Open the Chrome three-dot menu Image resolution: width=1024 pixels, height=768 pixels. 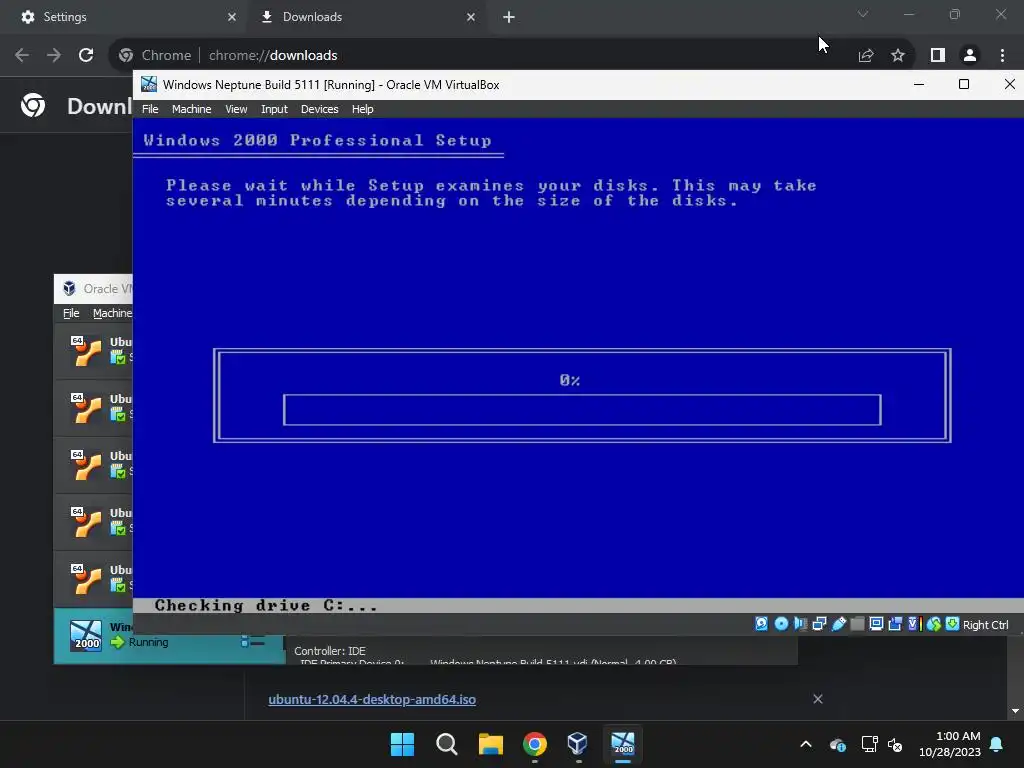pyautogui.click(x=1002, y=55)
